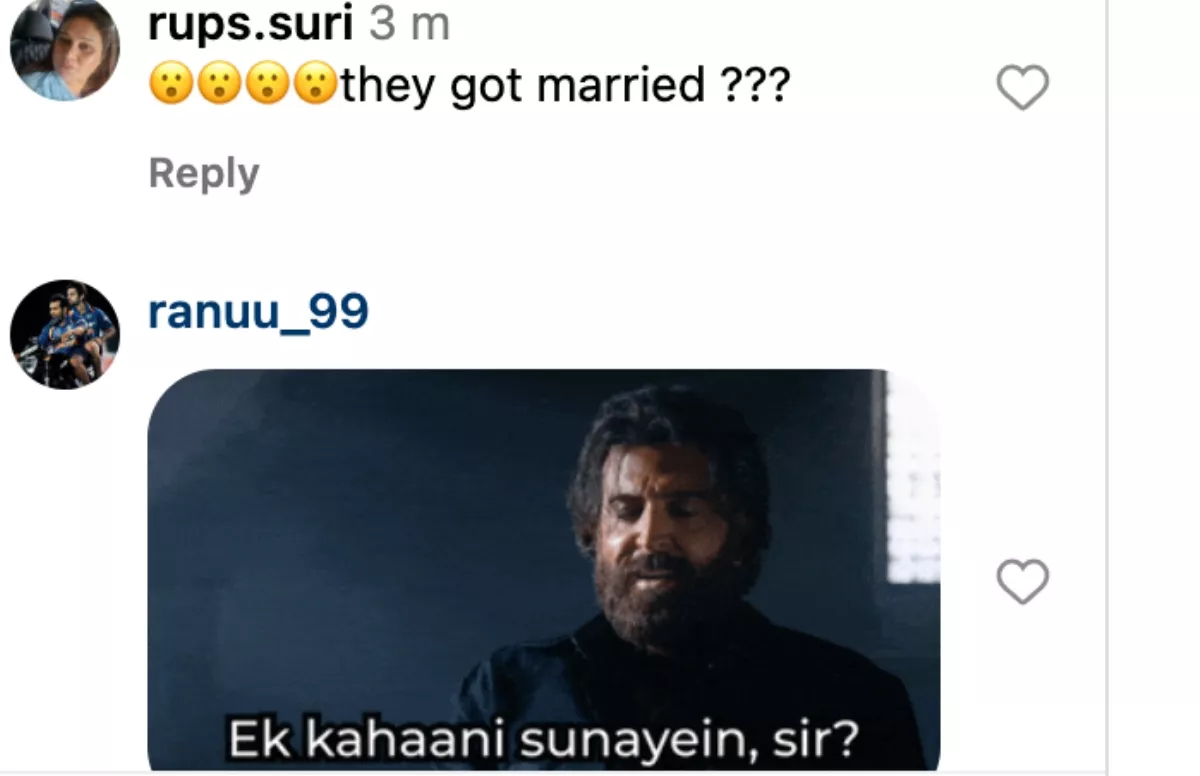Open rups.suri's profile picture
This screenshot has height=776, width=1200.
pos(65,48)
